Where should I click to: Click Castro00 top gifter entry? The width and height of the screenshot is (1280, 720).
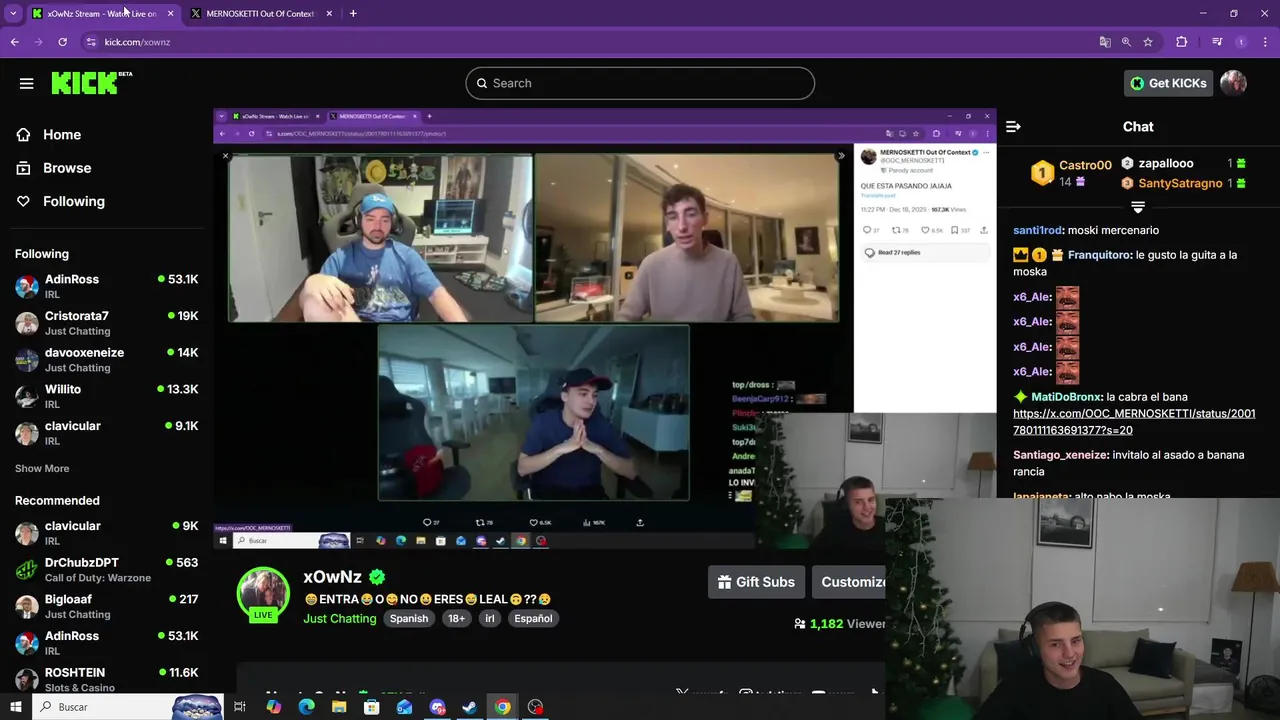tap(1072, 173)
